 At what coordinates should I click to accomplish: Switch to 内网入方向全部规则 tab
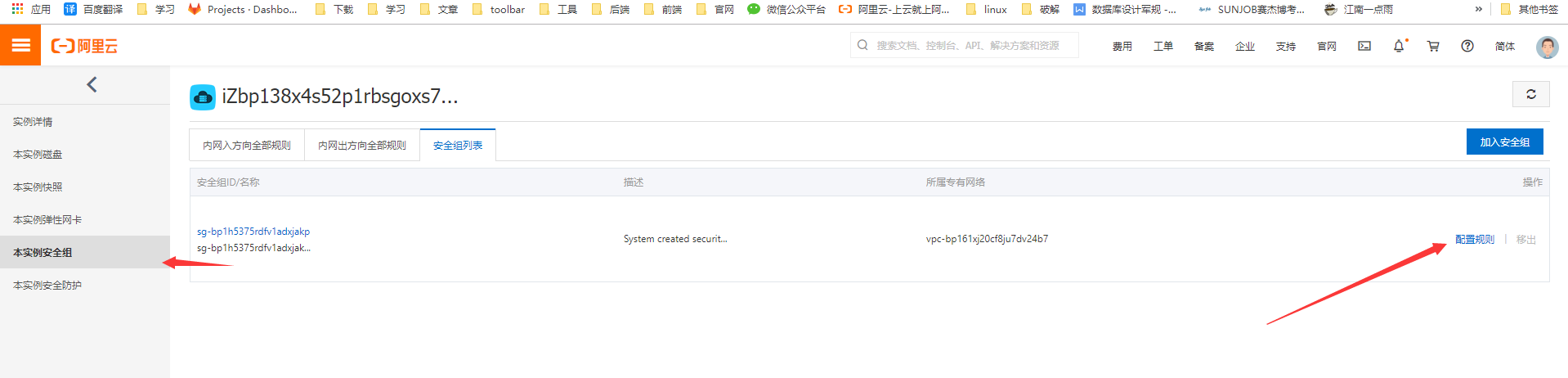tap(247, 145)
